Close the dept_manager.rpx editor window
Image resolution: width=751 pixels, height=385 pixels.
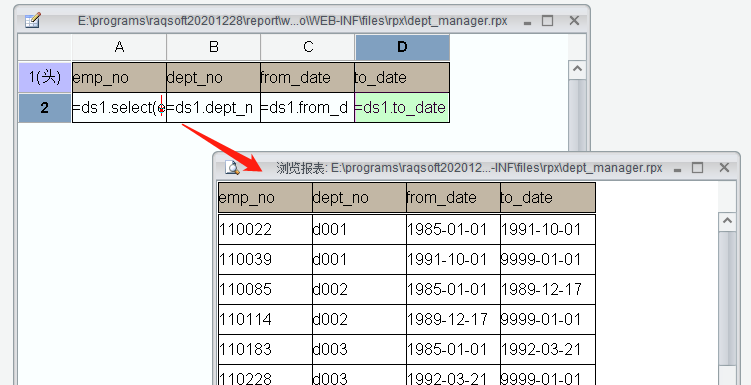tap(574, 21)
